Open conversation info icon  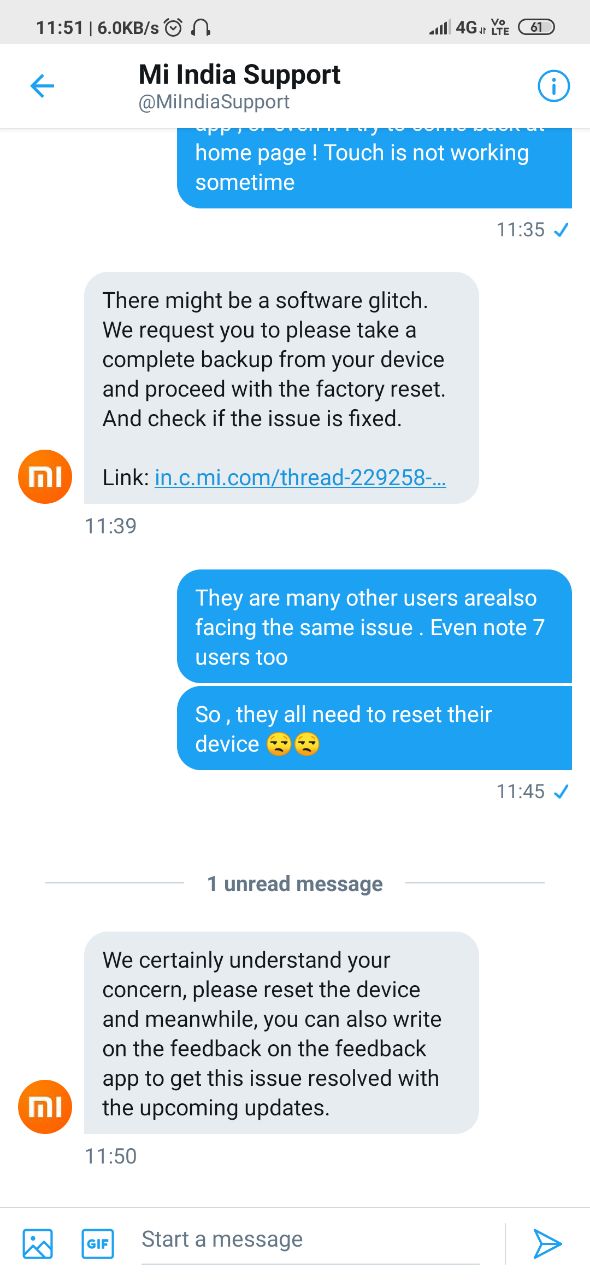[x=553, y=86]
